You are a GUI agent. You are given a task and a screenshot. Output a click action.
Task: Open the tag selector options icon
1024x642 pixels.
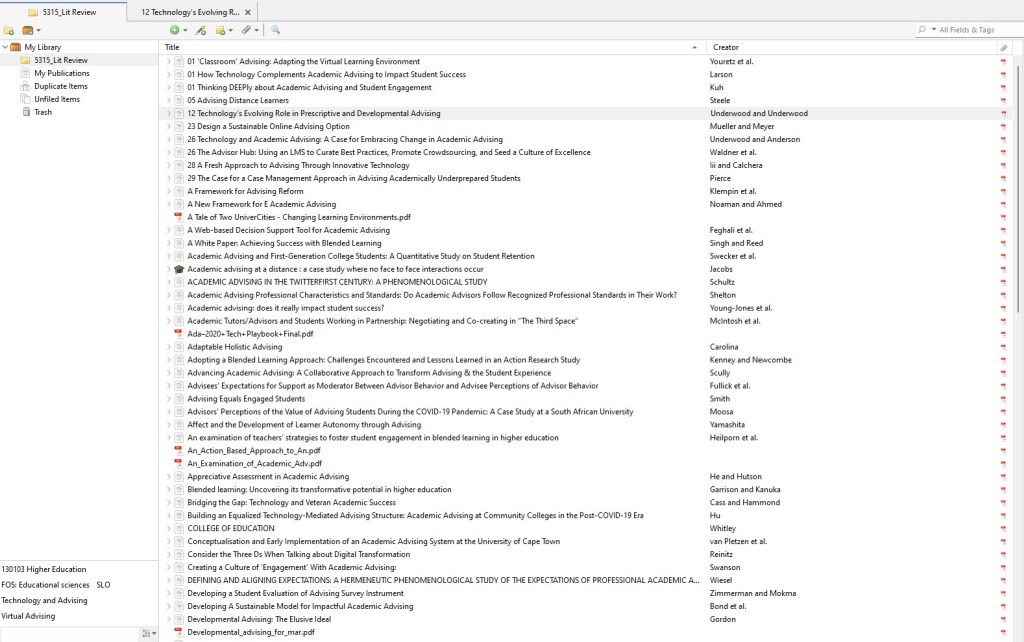(x=148, y=633)
